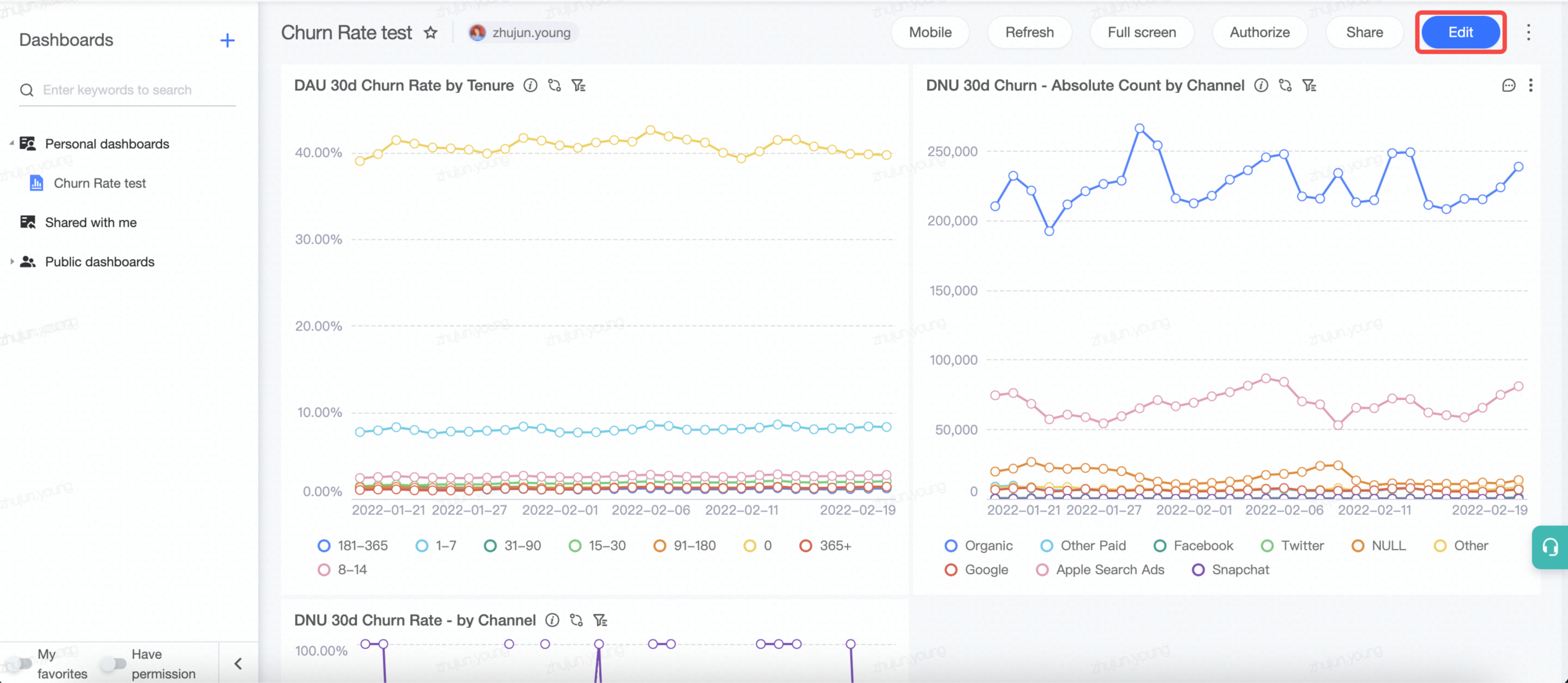Screen dimensions: 1568x683
Task: Click the Churn Rate test dashboard file icon
Action: click(36, 183)
